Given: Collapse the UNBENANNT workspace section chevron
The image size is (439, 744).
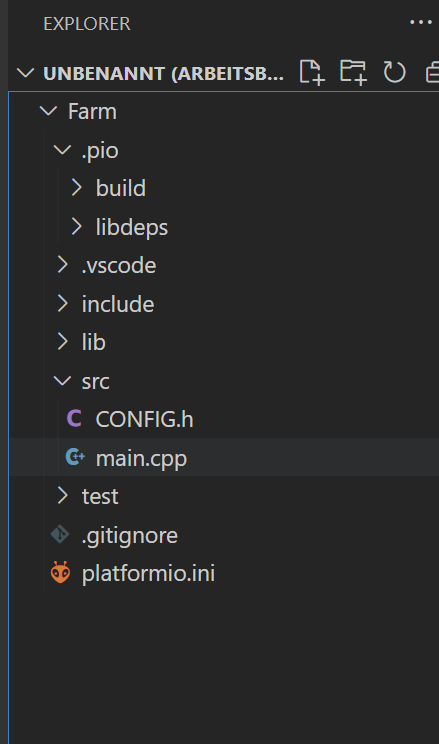Looking at the screenshot, I should (25, 73).
